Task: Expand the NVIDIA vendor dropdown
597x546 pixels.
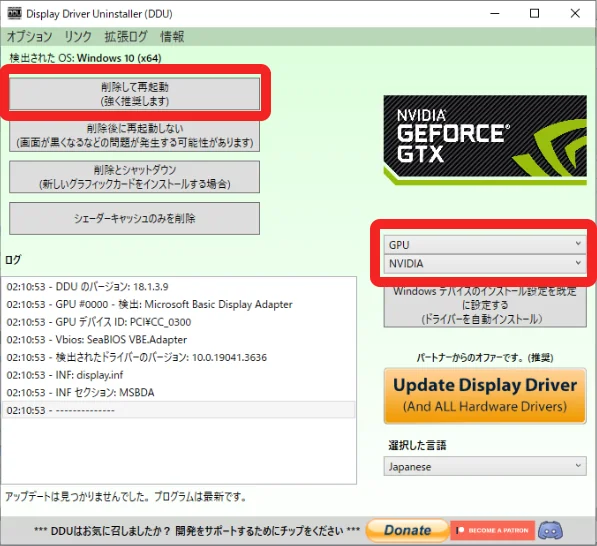Action: [x=485, y=263]
